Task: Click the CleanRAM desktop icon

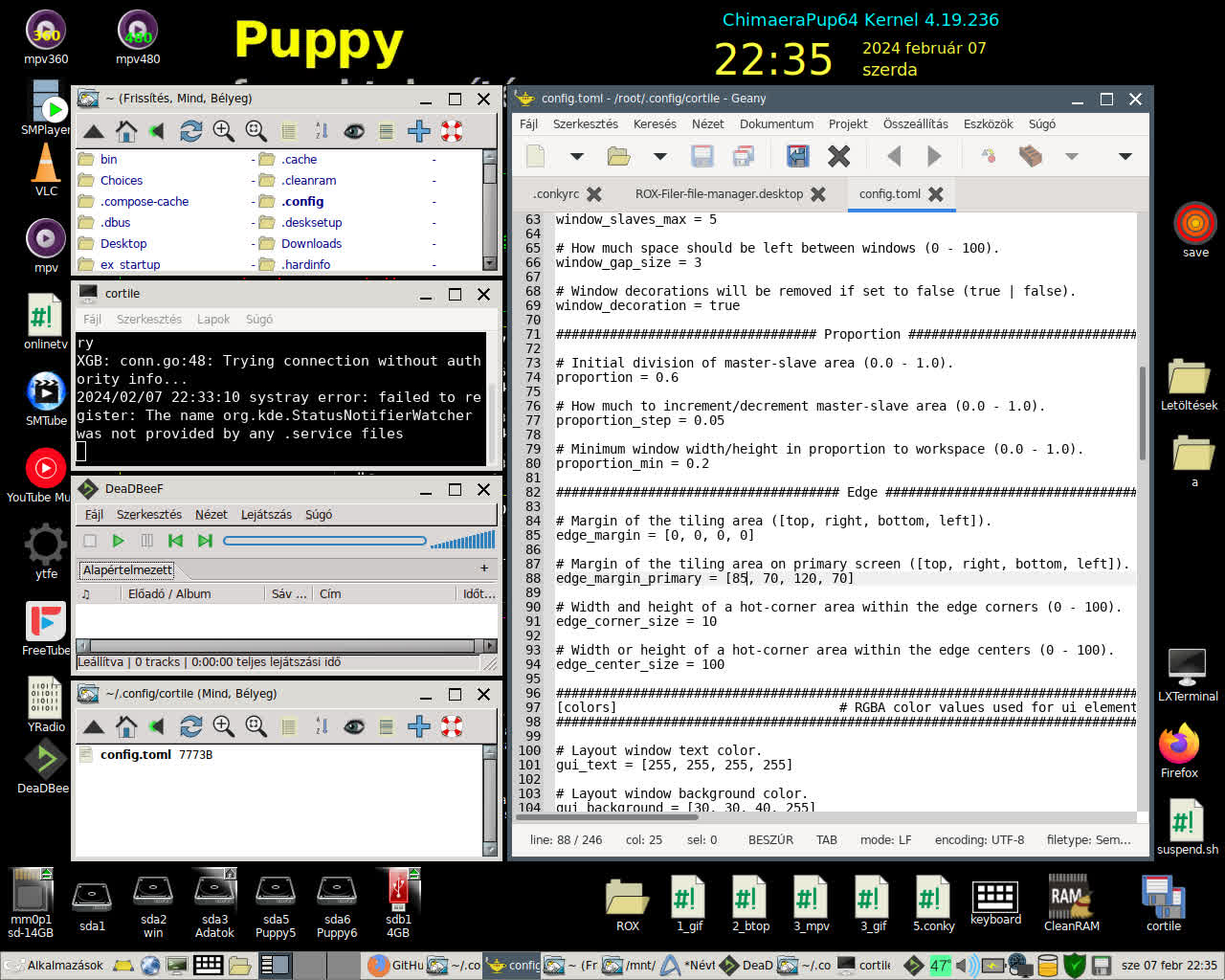Action: [x=1072, y=902]
